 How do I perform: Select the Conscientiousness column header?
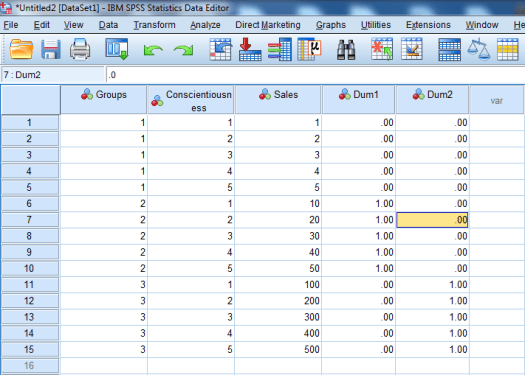(x=191, y=100)
